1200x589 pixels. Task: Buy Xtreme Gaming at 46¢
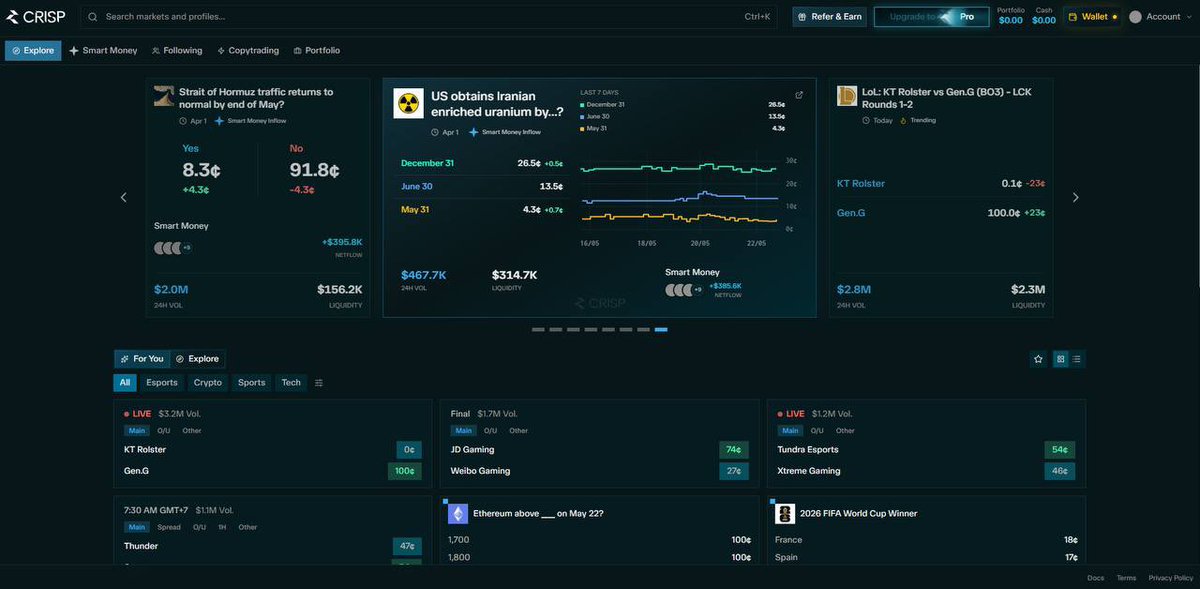(1060, 471)
